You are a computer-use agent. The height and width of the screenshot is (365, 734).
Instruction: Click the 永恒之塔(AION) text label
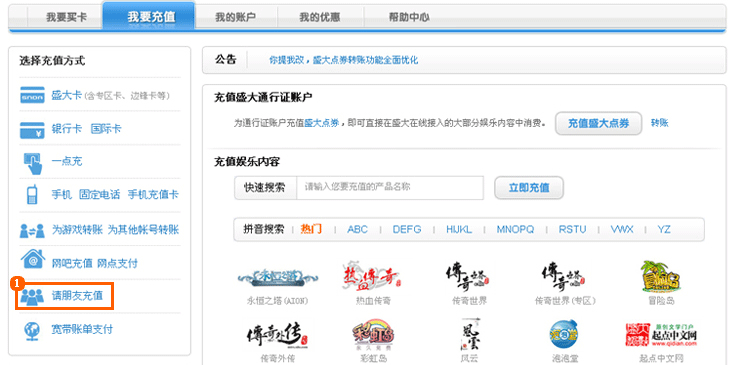point(277,300)
